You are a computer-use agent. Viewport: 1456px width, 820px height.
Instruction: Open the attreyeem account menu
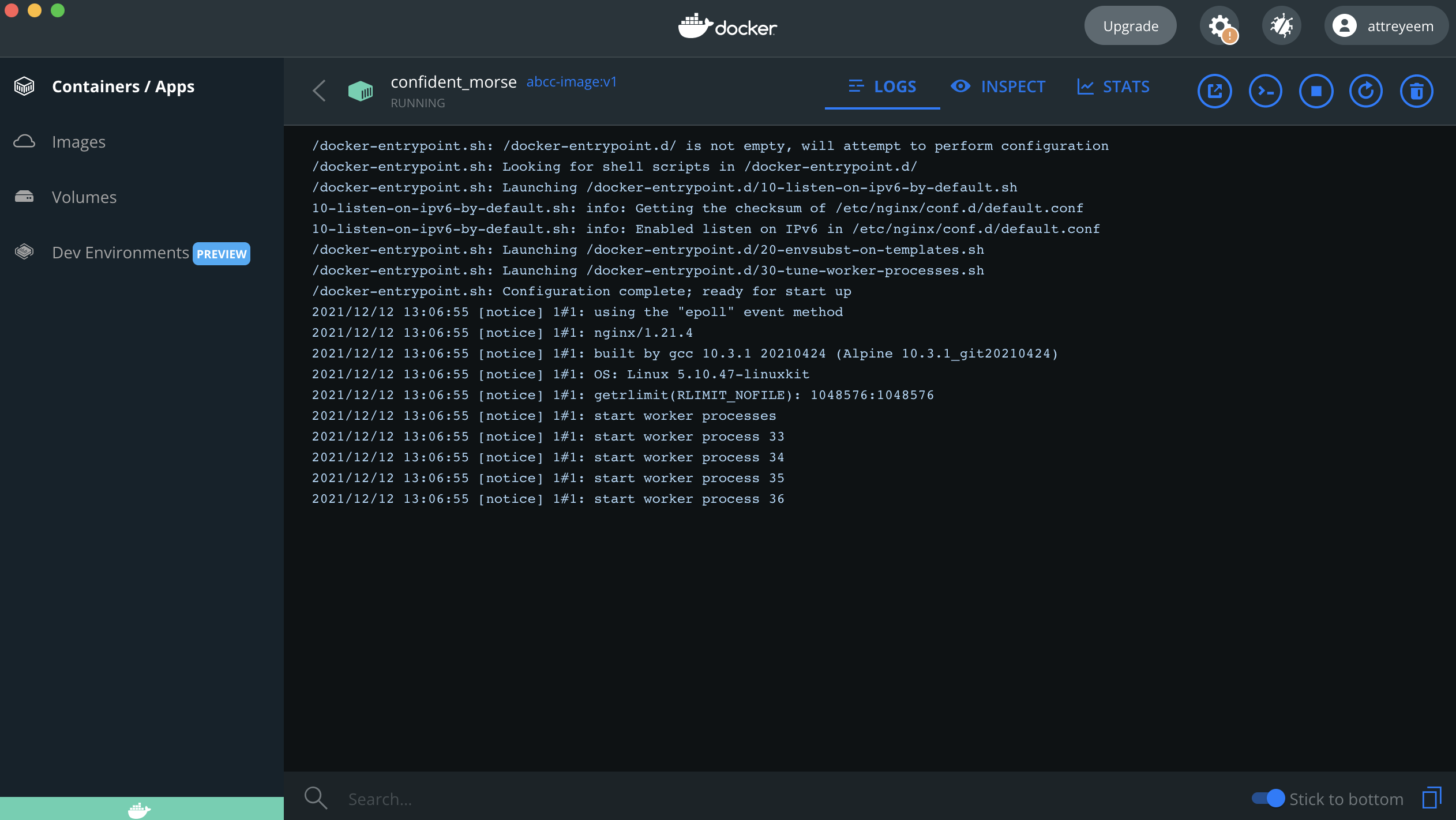coord(1386,26)
